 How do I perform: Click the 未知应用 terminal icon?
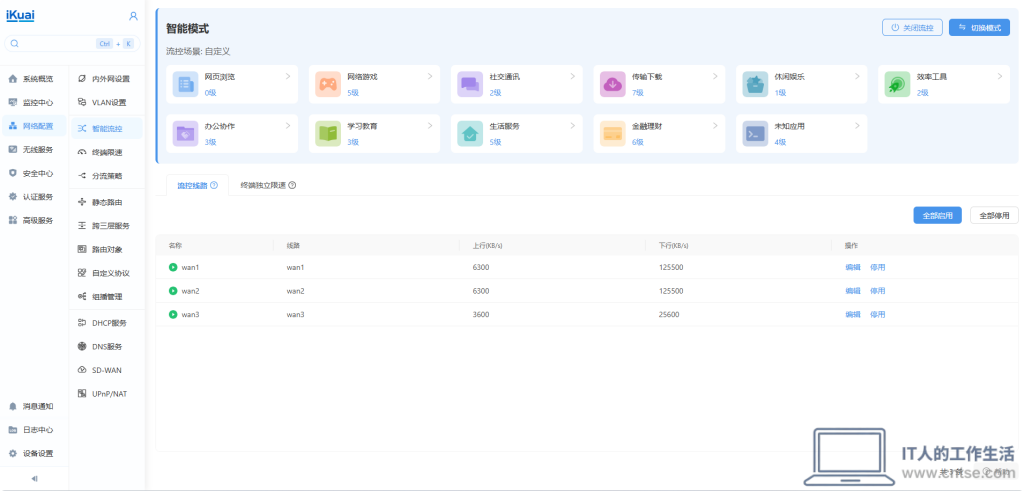[755, 134]
